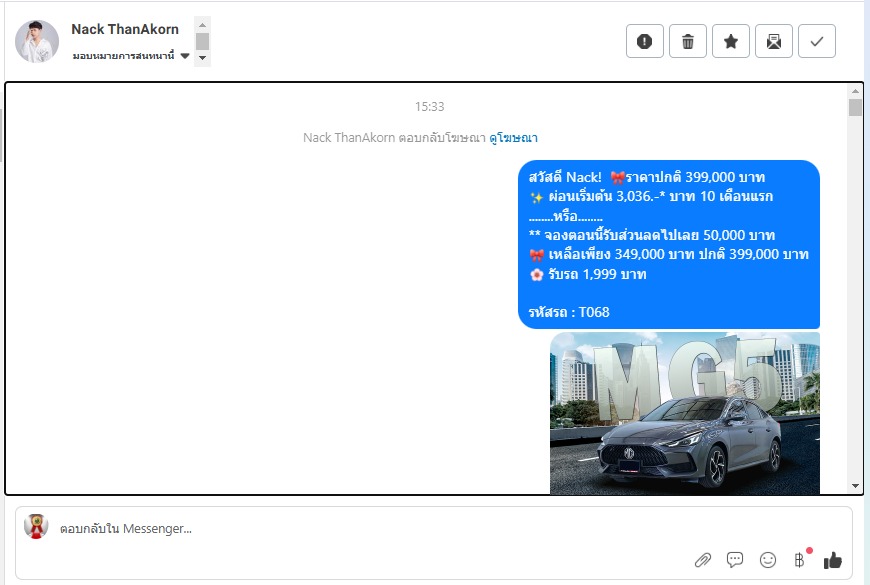Send a thumbs-up like

(833, 560)
